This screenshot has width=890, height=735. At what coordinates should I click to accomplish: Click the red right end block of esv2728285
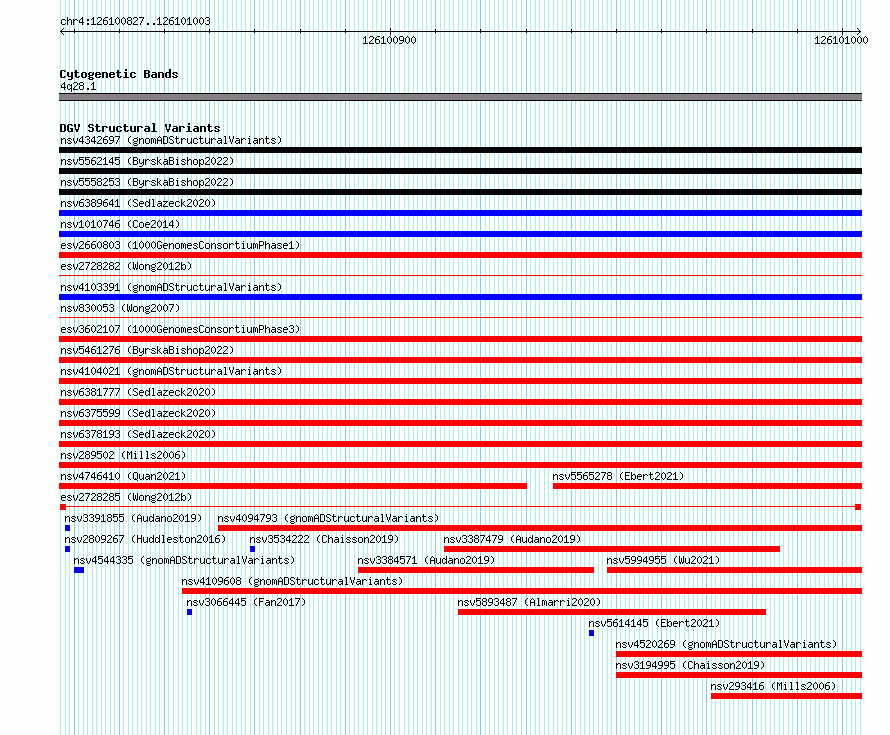tap(858, 507)
